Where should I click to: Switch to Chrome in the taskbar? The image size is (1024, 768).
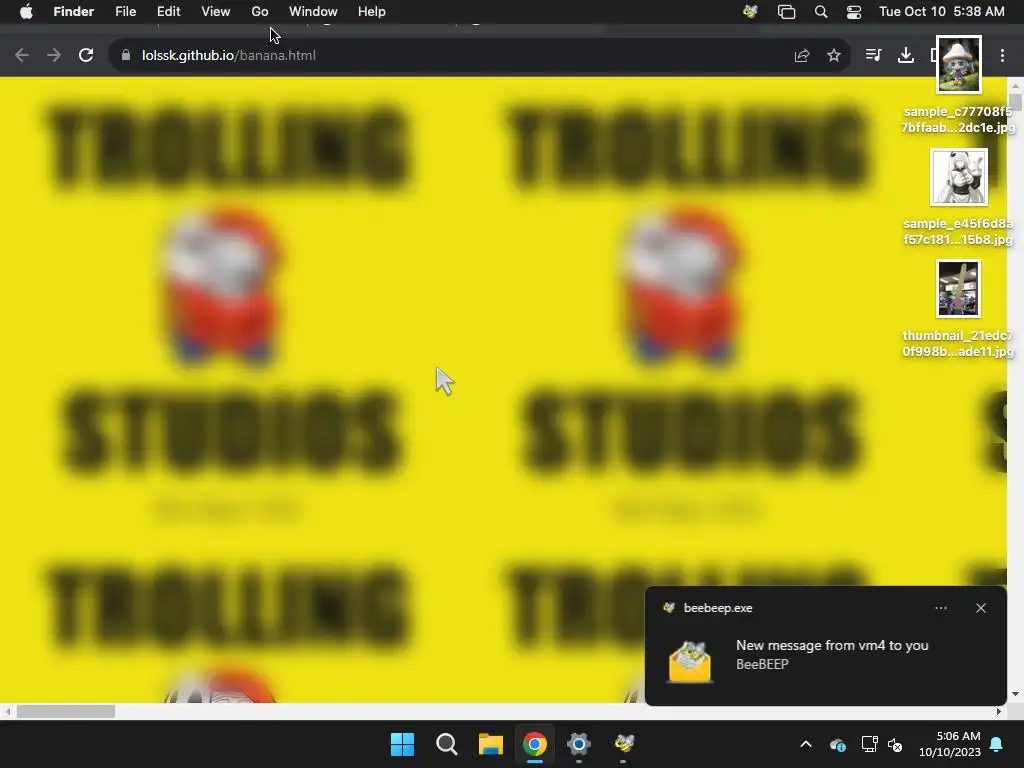coord(535,744)
